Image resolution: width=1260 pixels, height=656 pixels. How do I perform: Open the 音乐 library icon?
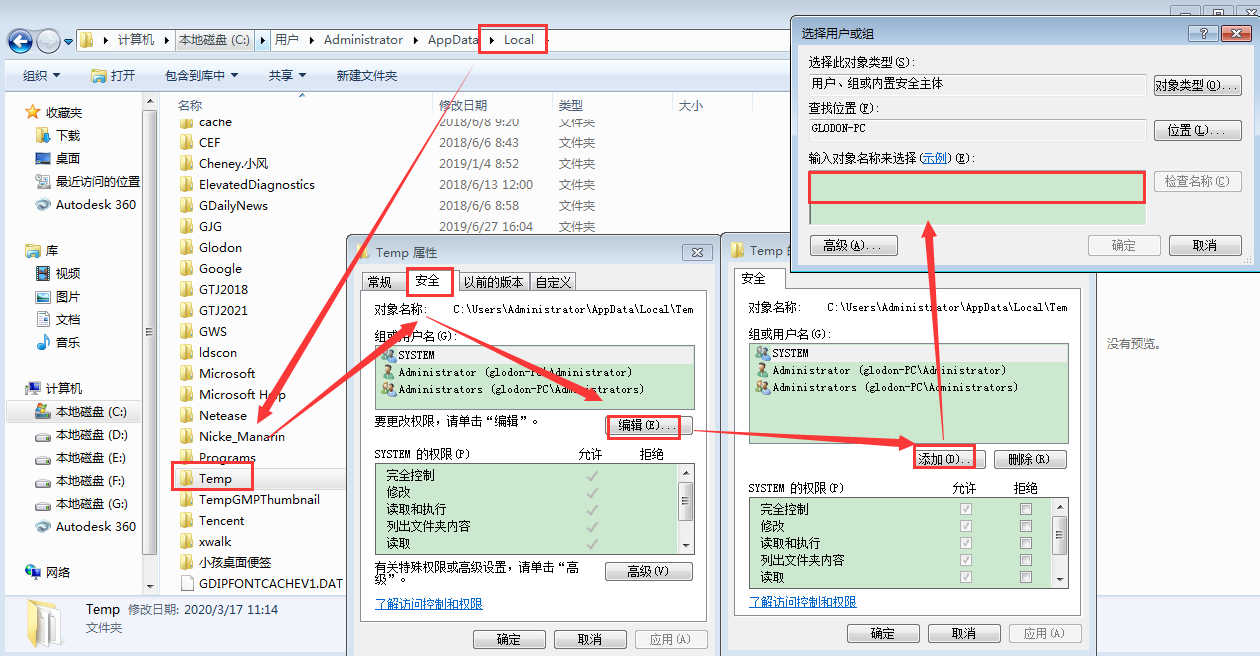tap(42, 342)
